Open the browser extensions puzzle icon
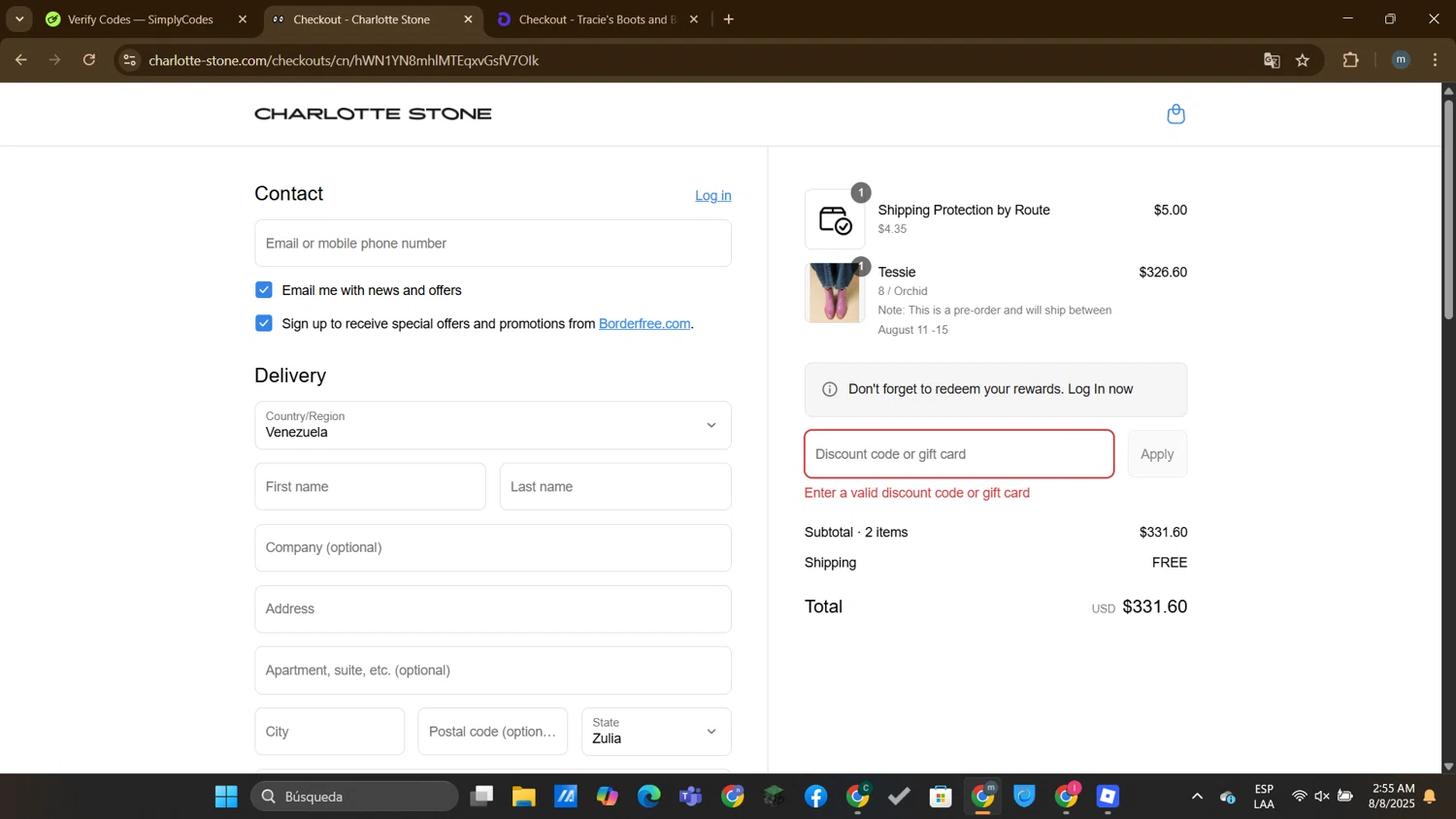The image size is (1456, 819). tap(1350, 60)
